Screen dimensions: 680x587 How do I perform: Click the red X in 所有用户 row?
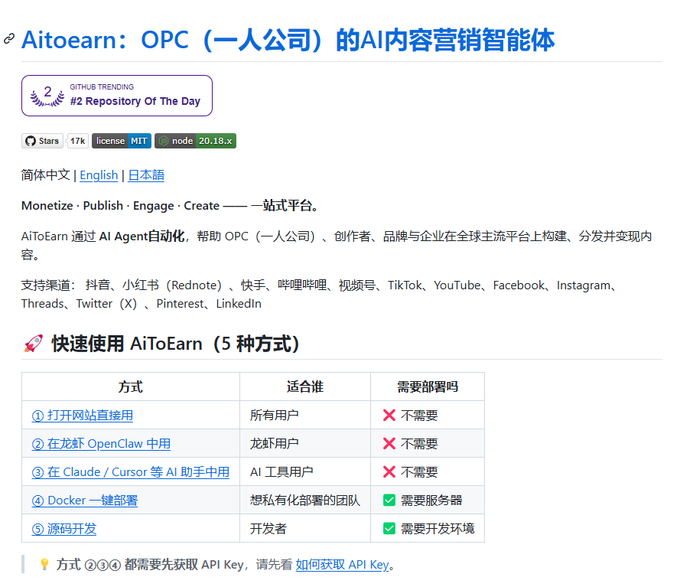pyautogui.click(x=389, y=415)
